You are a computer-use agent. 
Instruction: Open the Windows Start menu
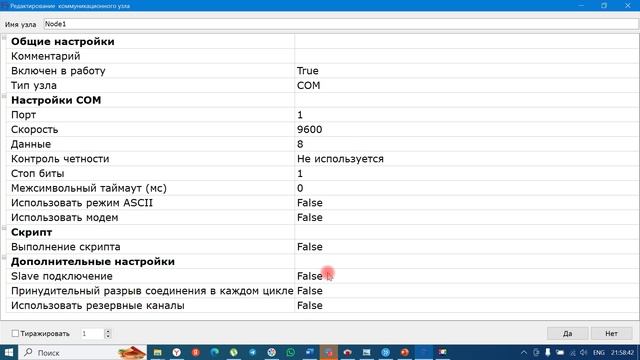9,352
